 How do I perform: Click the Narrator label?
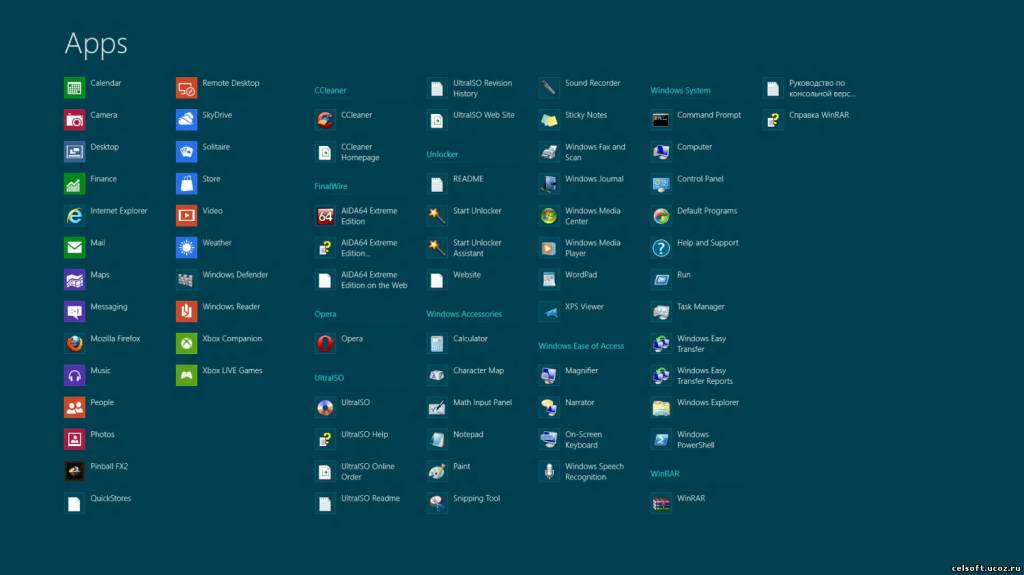(x=579, y=402)
